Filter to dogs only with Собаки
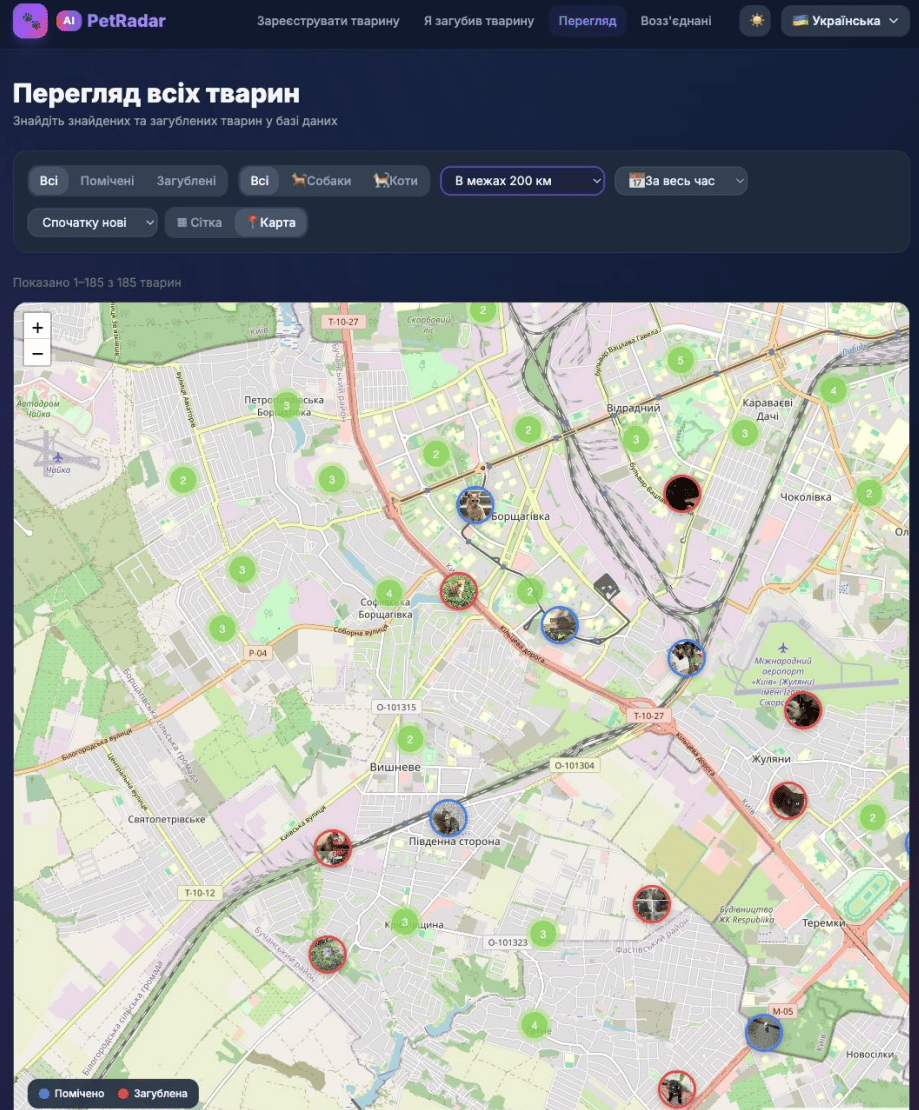The height and width of the screenshot is (1110, 919). tap(322, 181)
